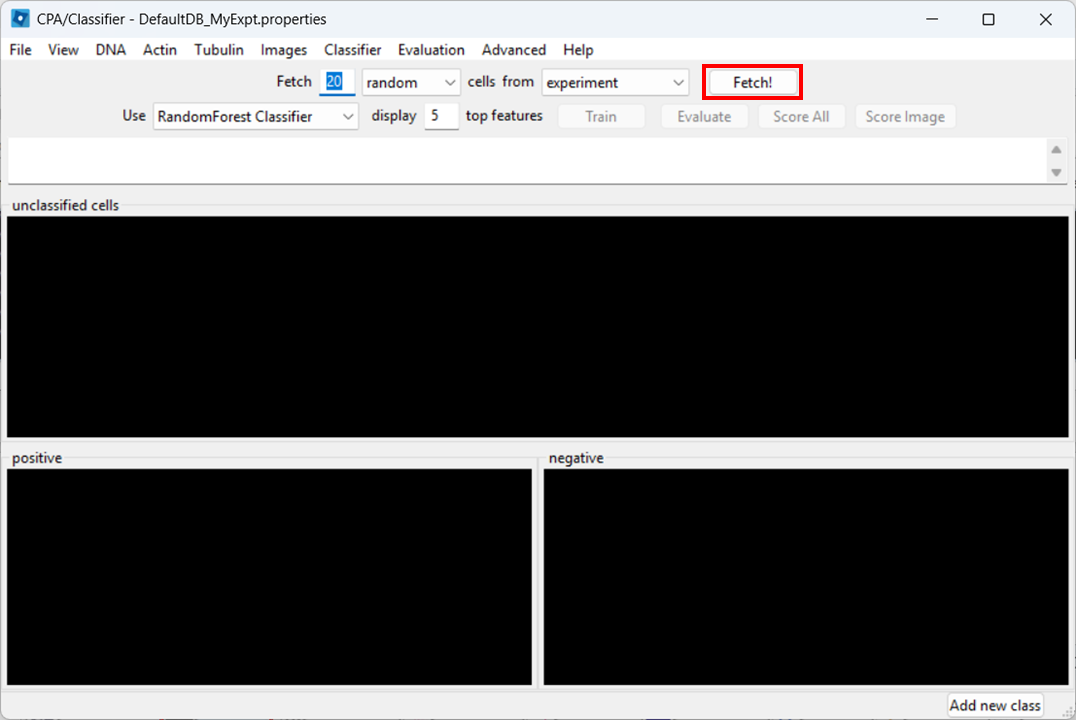The image size is (1076, 720).
Task: Open the experiment source dropdown
Action: [x=614, y=82]
